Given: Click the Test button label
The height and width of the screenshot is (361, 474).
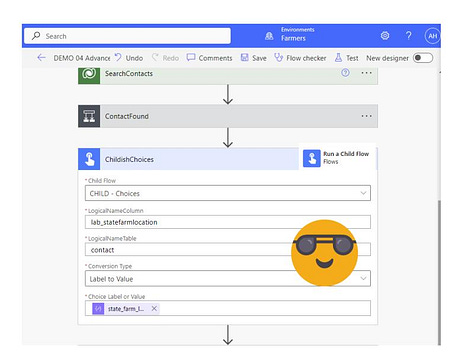Looking at the screenshot, I should click(352, 58).
